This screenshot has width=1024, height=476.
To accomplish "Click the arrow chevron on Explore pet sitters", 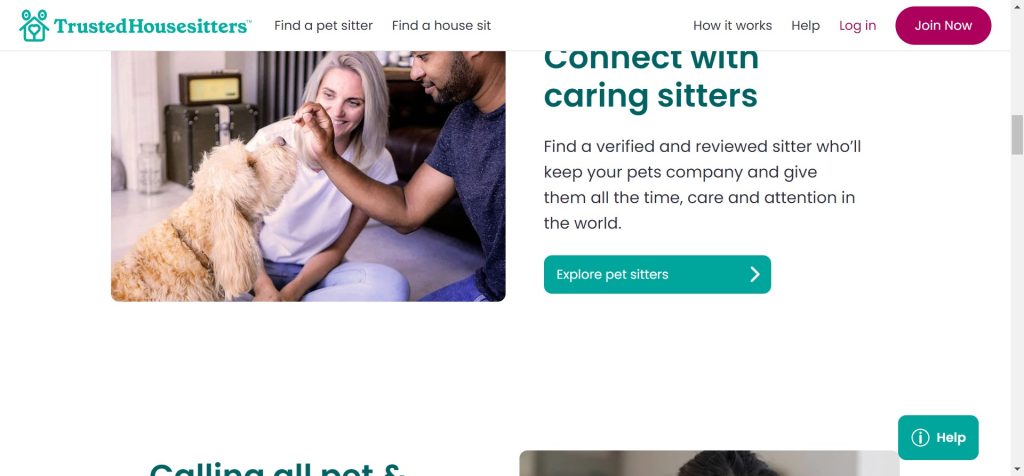I will point(755,274).
